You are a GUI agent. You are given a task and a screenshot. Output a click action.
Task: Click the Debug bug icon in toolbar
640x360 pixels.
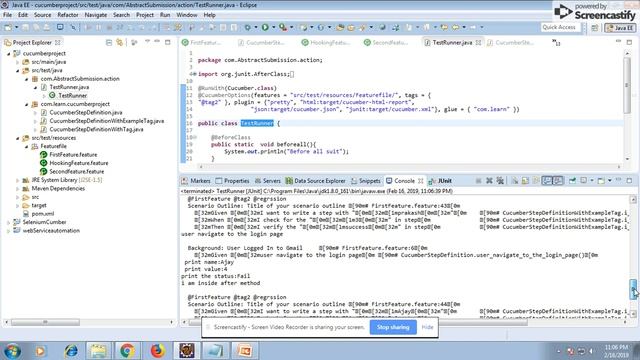pyautogui.click(x=248, y=27)
